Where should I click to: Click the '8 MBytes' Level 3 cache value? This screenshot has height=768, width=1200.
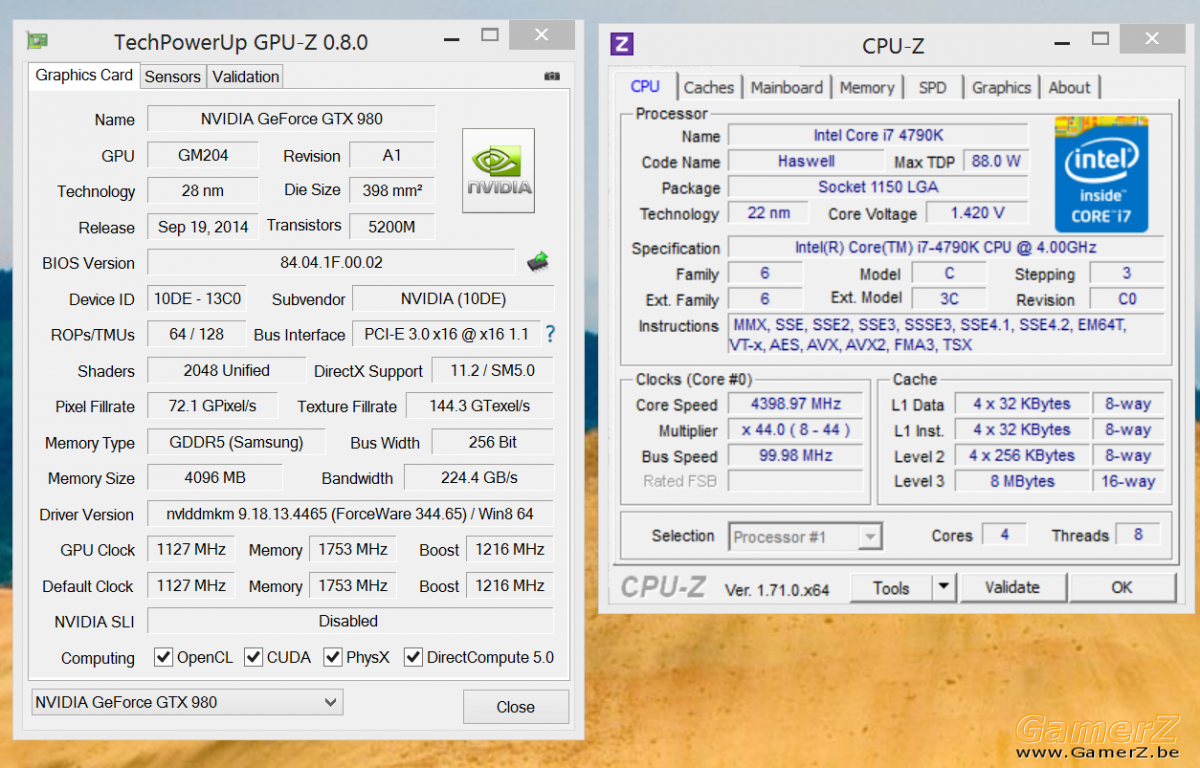point(1021,481)
